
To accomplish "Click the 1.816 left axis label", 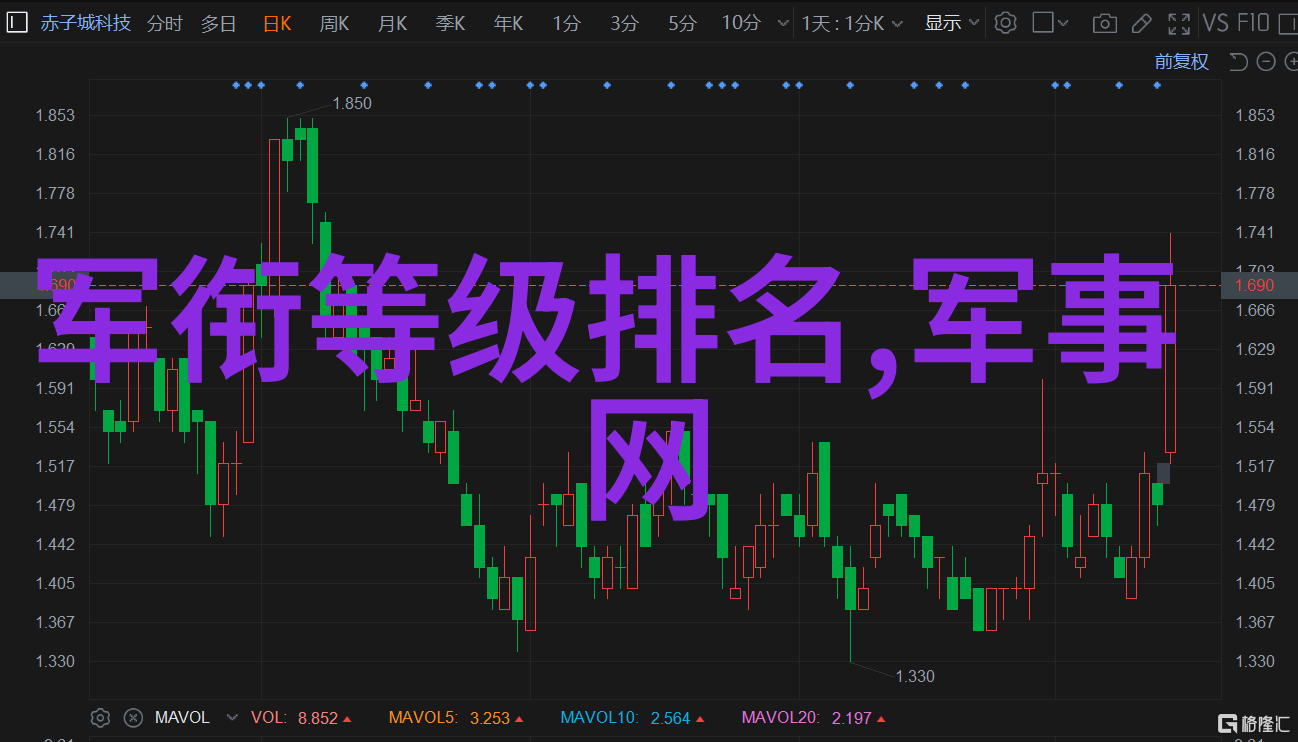I will coord(55,154).
